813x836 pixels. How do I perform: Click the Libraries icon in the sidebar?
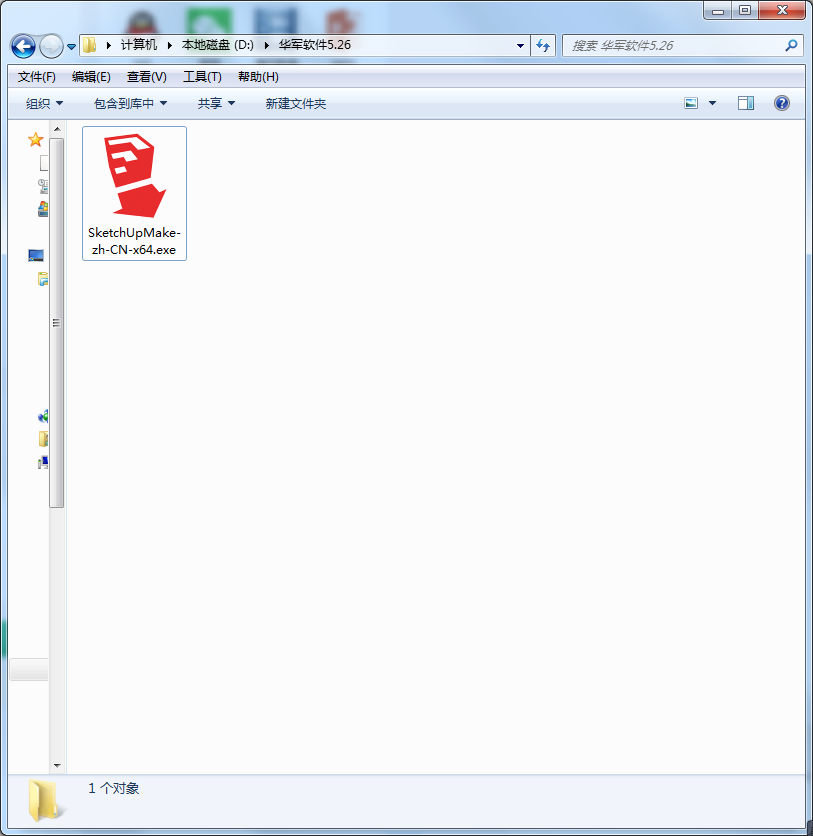[x=41, y=279]
